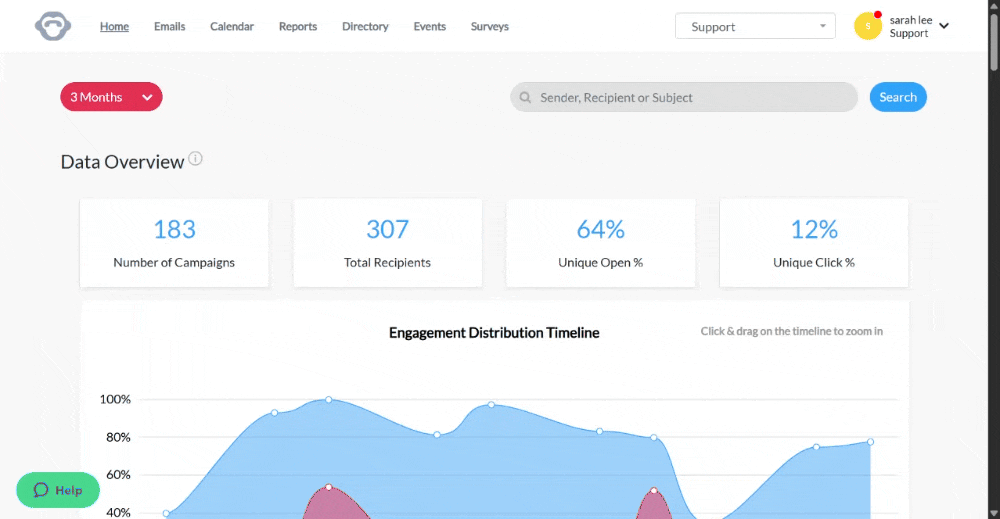Click the 60% axis label
The height and width of the screenshot is (519, 1000).
click(118, 475)
